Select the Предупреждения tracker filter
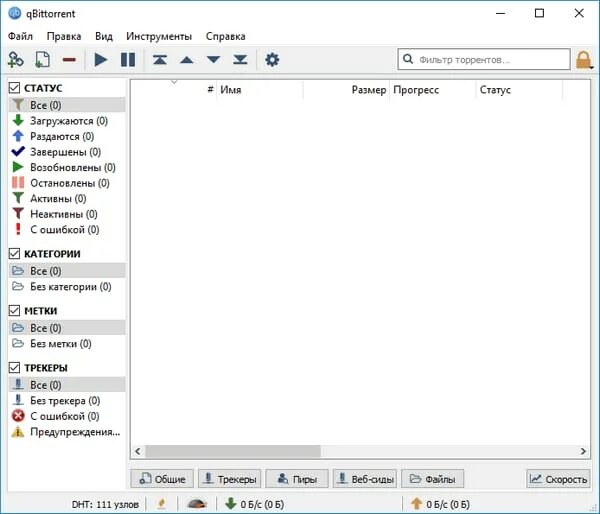The image size is (600, 514). pos(67,432)
